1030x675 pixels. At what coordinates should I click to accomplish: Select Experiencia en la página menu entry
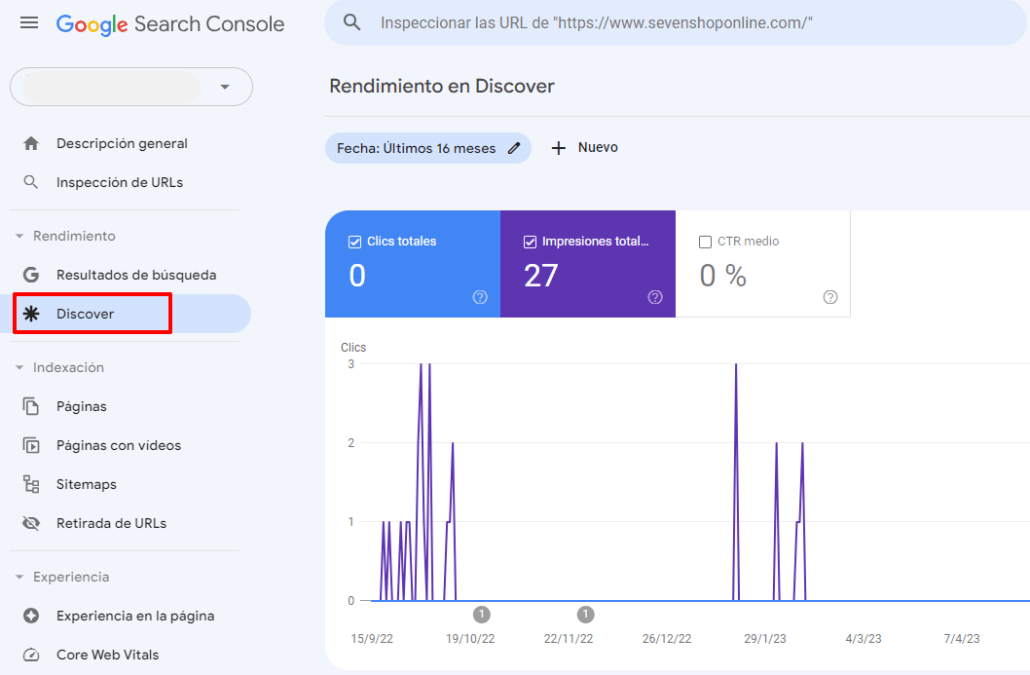pyautogui.click(x=137, y=616)
